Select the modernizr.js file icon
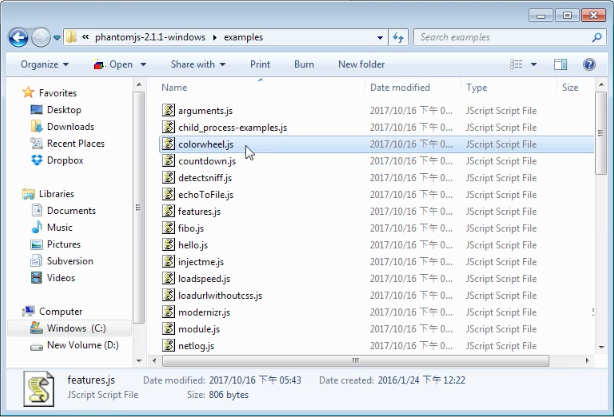Screen dimensions: 614x417 (168, 312)
